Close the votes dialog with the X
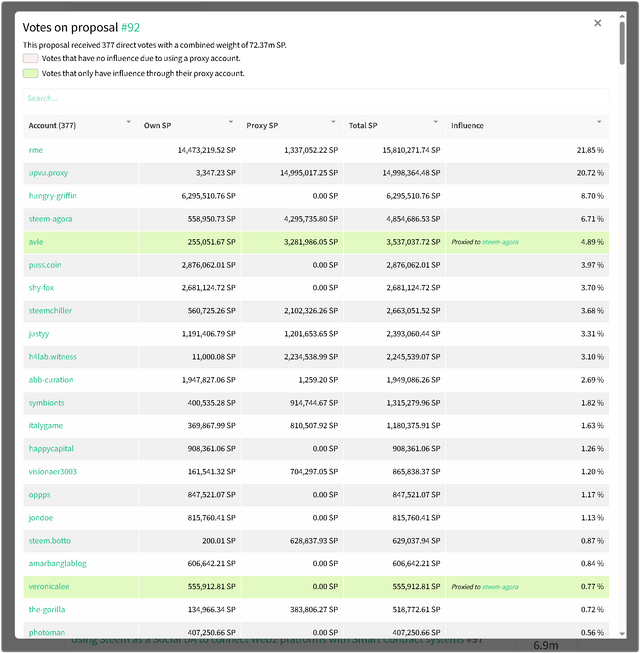 pyautogui.click(x=597, y=23)
